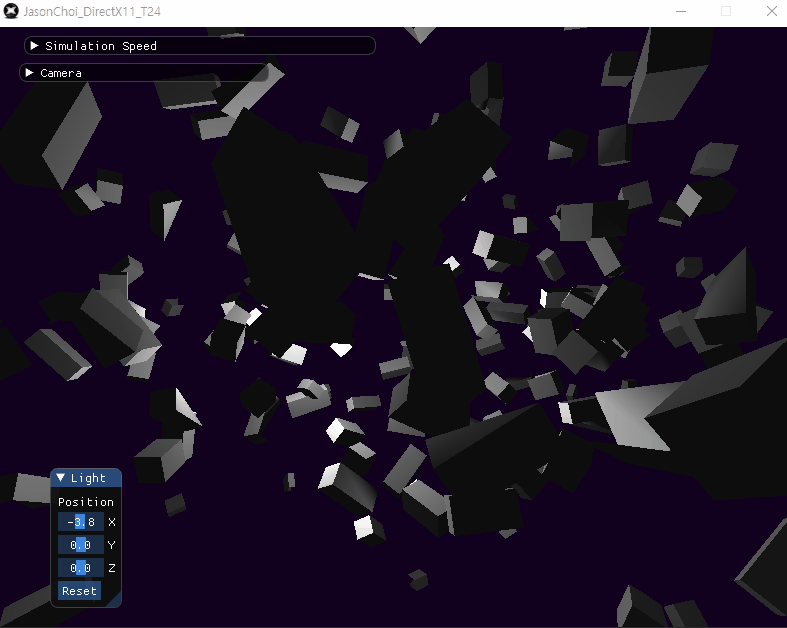Expand the Camera panel arrow
The width and height of the screenshot is (787, 628).
click(x=30, y=73)
